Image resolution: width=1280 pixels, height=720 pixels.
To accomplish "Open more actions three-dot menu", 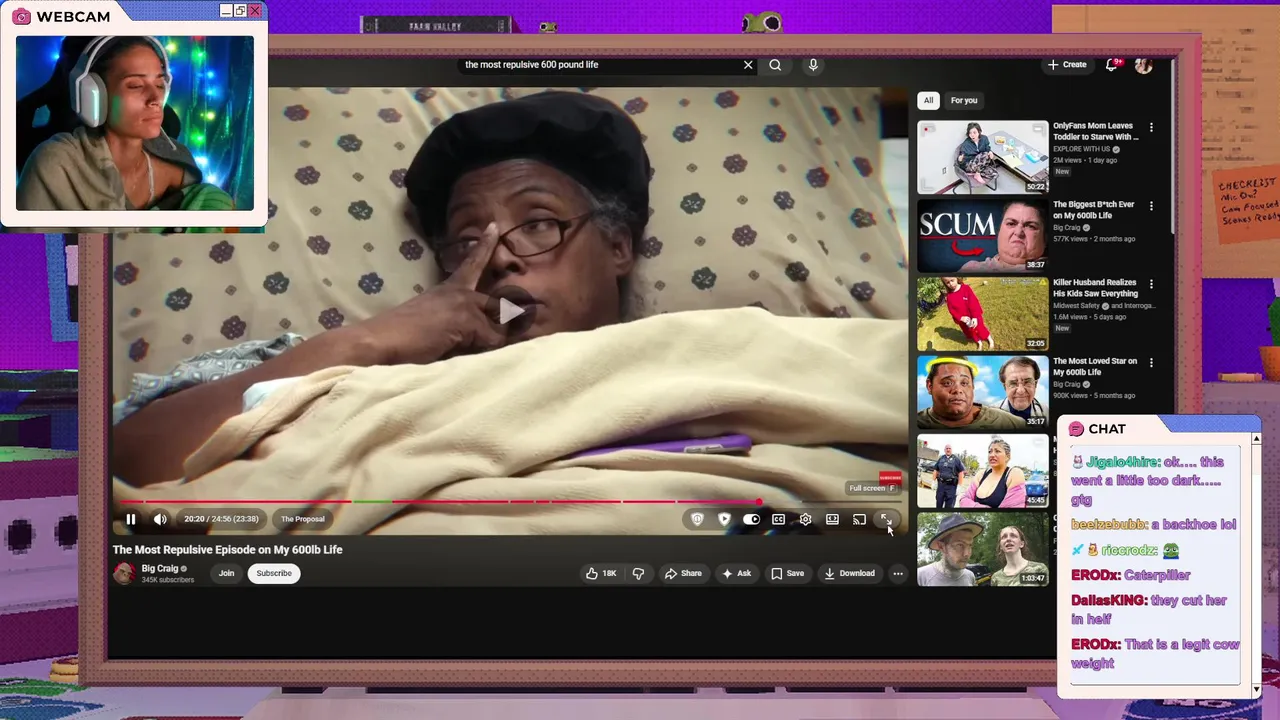I will pyautogui.click(x=898, y=573).
